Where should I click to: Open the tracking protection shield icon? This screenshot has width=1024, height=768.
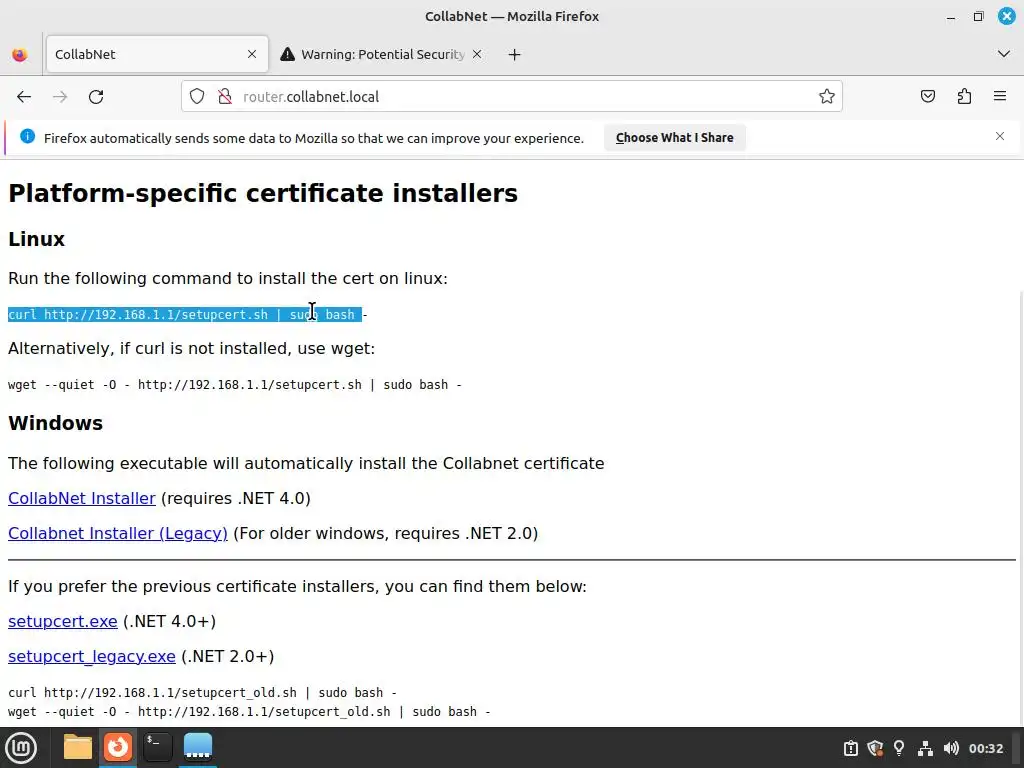click(x=197, y=97)
